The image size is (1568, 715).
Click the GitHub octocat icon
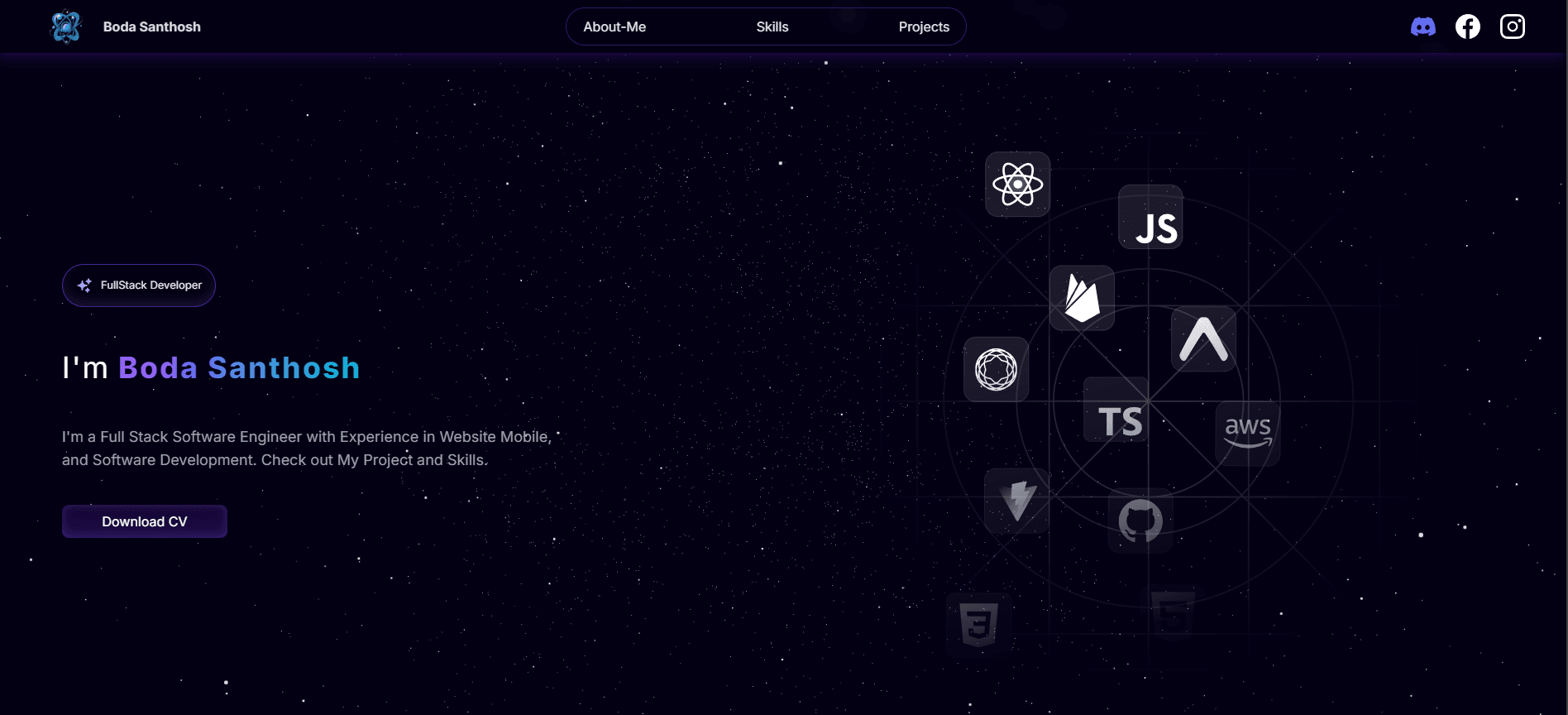point(1140,521)
